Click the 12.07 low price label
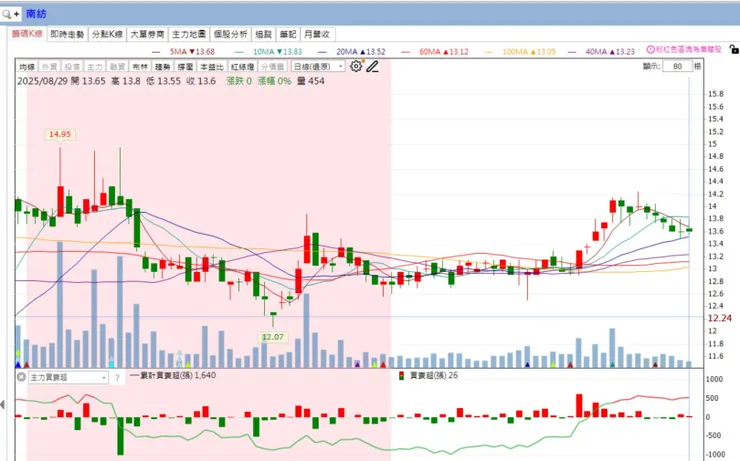The height and width of the screenshot is (461, 740). 273,337
